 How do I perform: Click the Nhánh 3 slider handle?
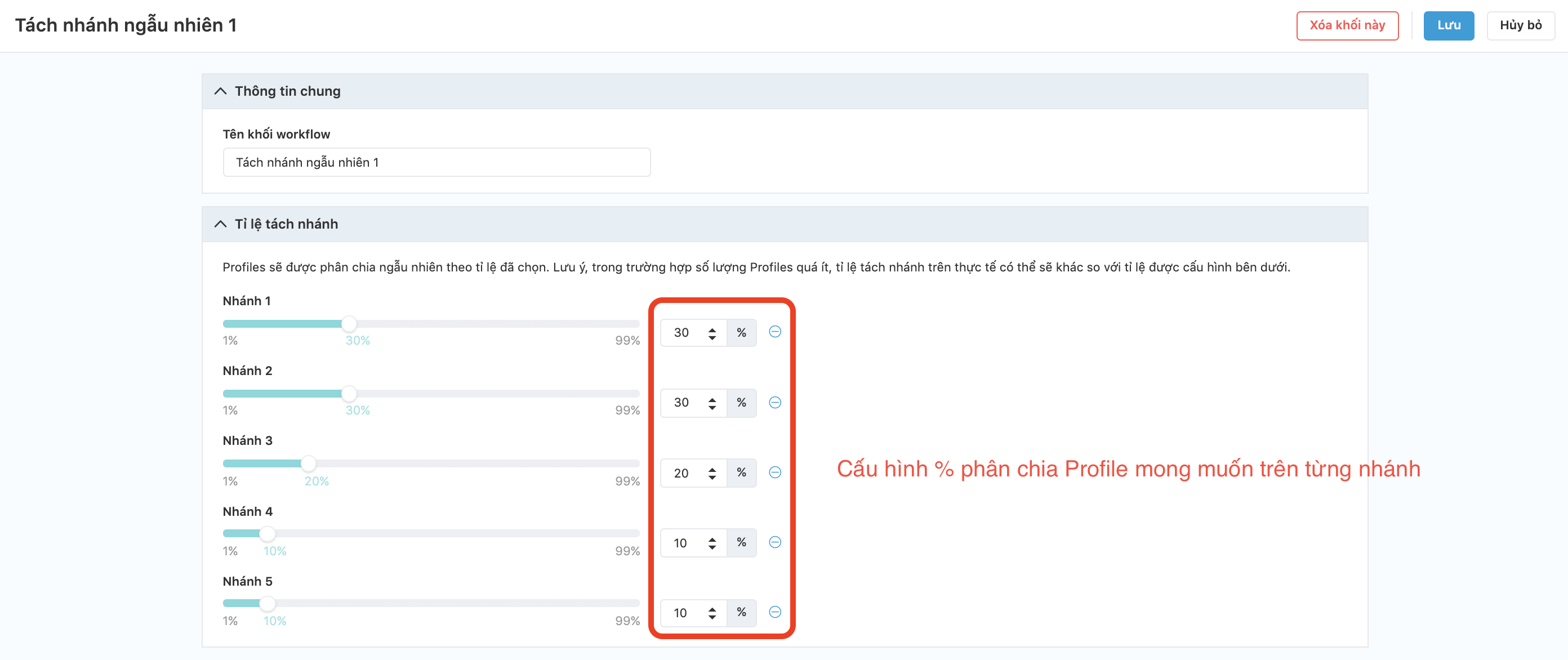[309, 464]
